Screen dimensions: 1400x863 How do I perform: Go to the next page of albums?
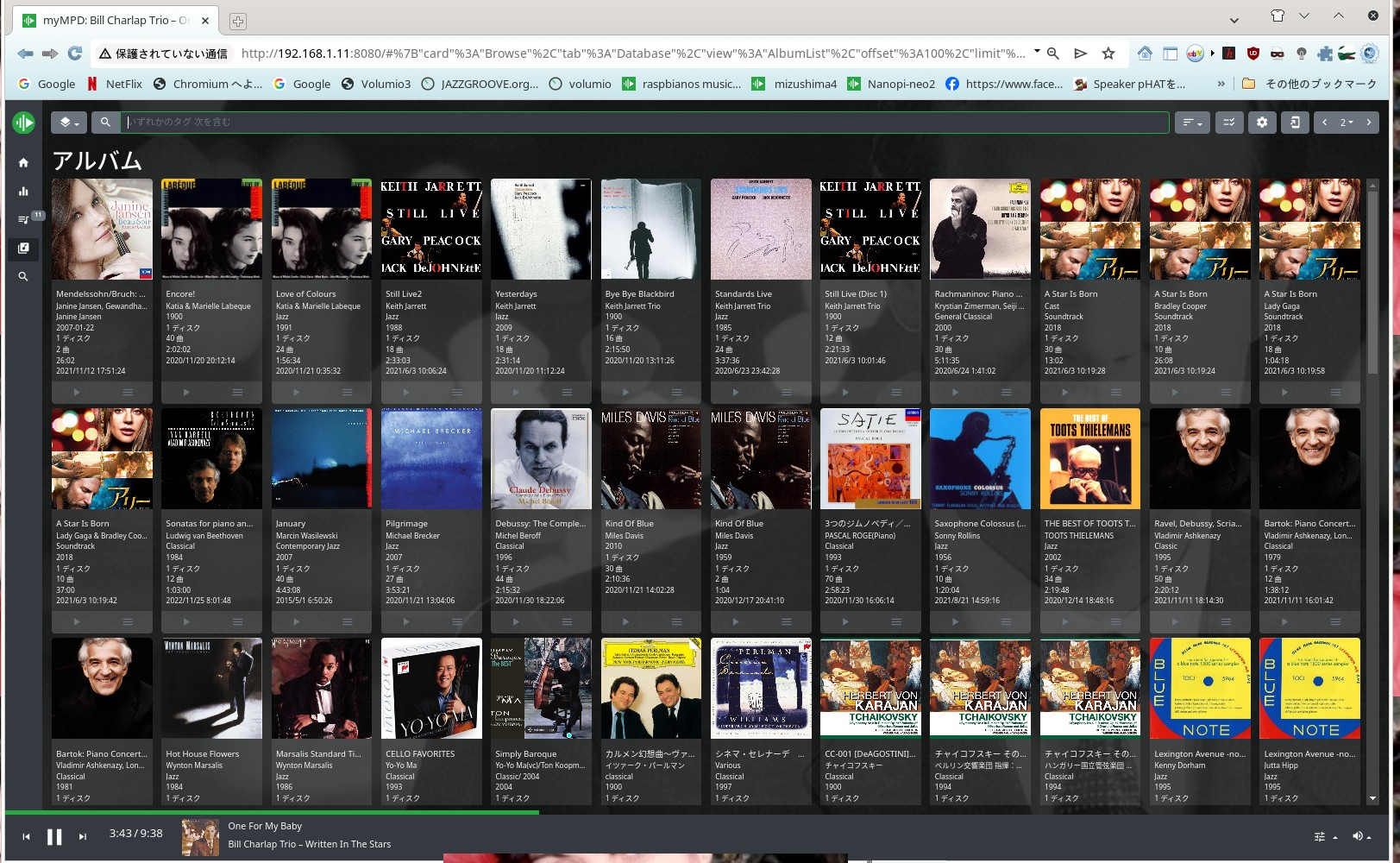coord(1368,123)
